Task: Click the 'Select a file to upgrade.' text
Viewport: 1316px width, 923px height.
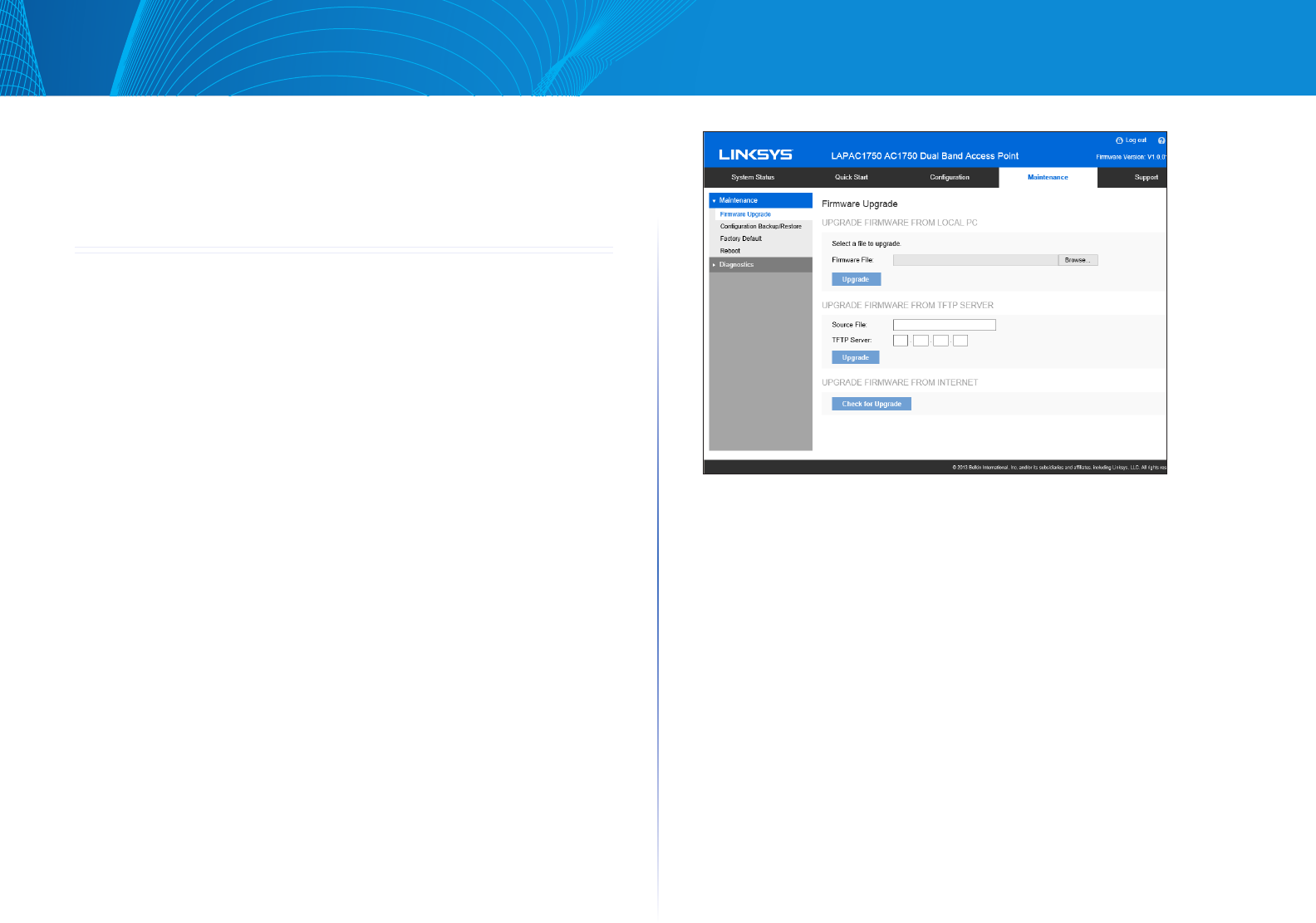Action: [867, 243]
